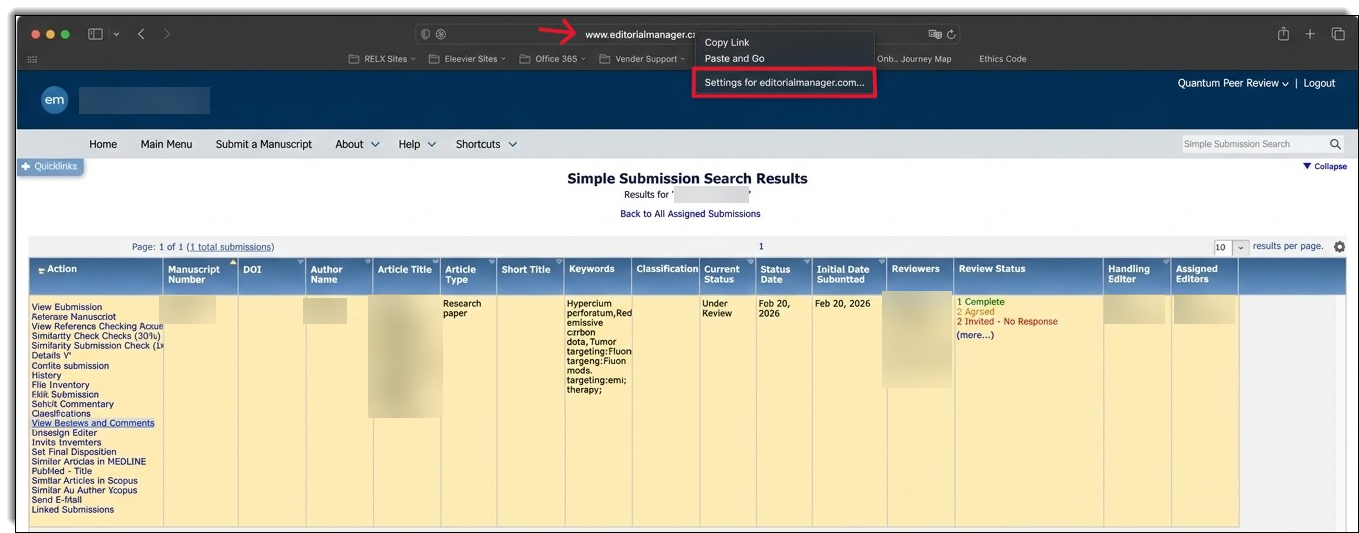Expand the Quicklinks panel
This screenshot has height=533, width=1359.
click(49, 166)
